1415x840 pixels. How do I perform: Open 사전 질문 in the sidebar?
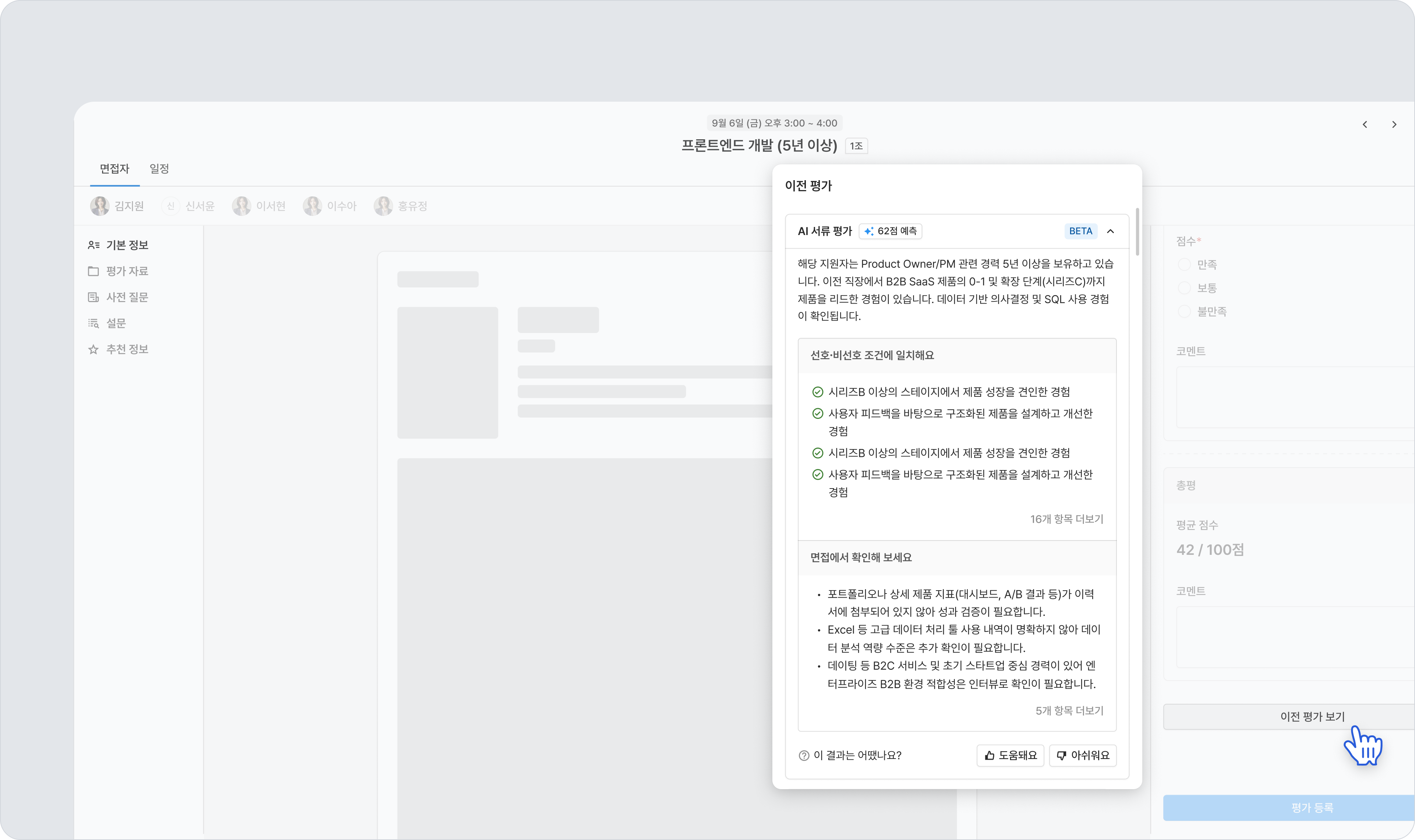(118, 297)
